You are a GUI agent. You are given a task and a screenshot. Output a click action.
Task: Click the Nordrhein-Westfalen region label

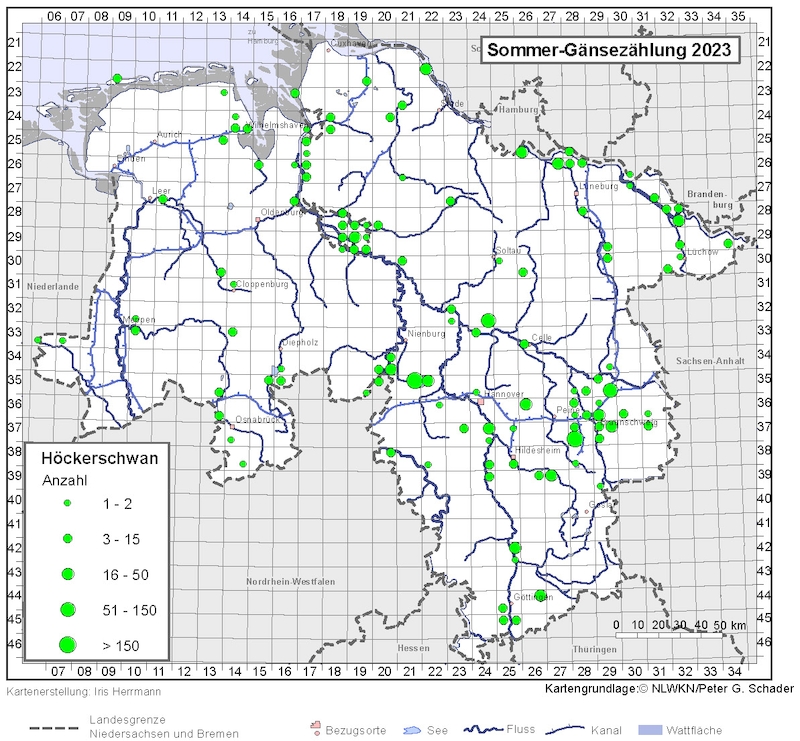290,581
